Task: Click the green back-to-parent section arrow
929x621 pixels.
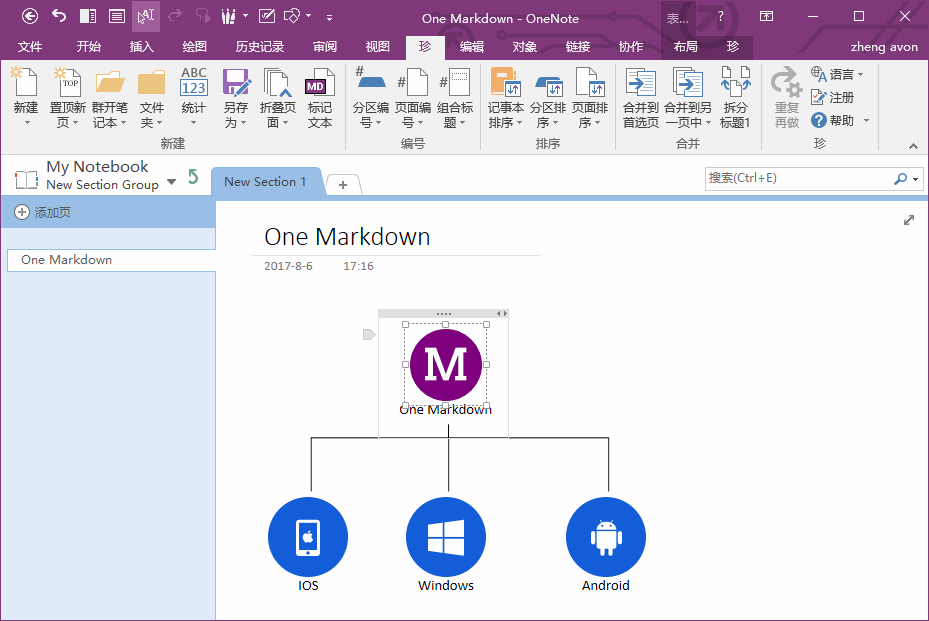Action: 193,177
